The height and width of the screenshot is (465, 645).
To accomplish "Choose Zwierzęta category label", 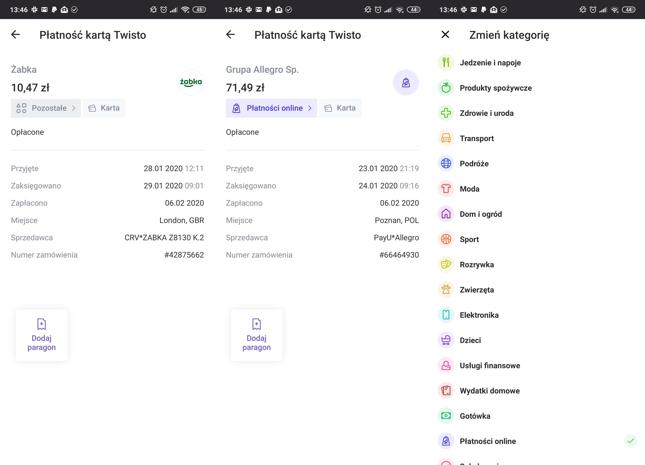I will tap(476, 290).
